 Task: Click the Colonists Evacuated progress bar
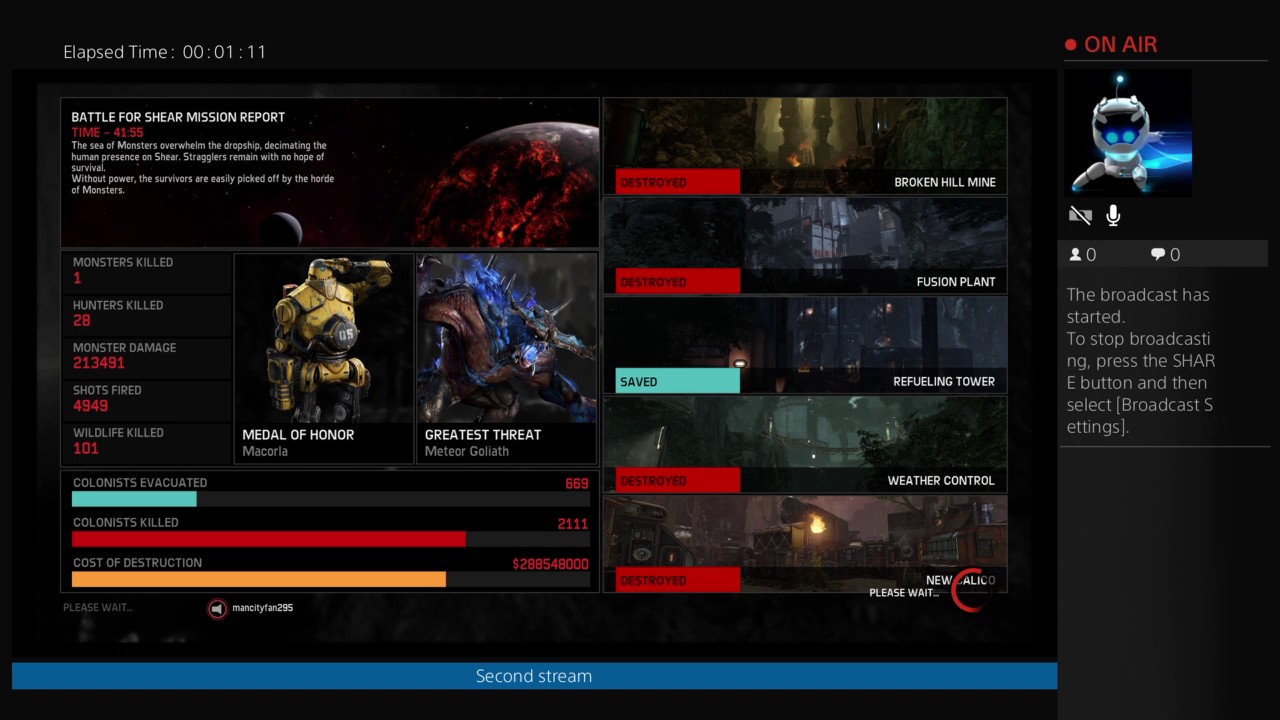[x=330, y=499]
